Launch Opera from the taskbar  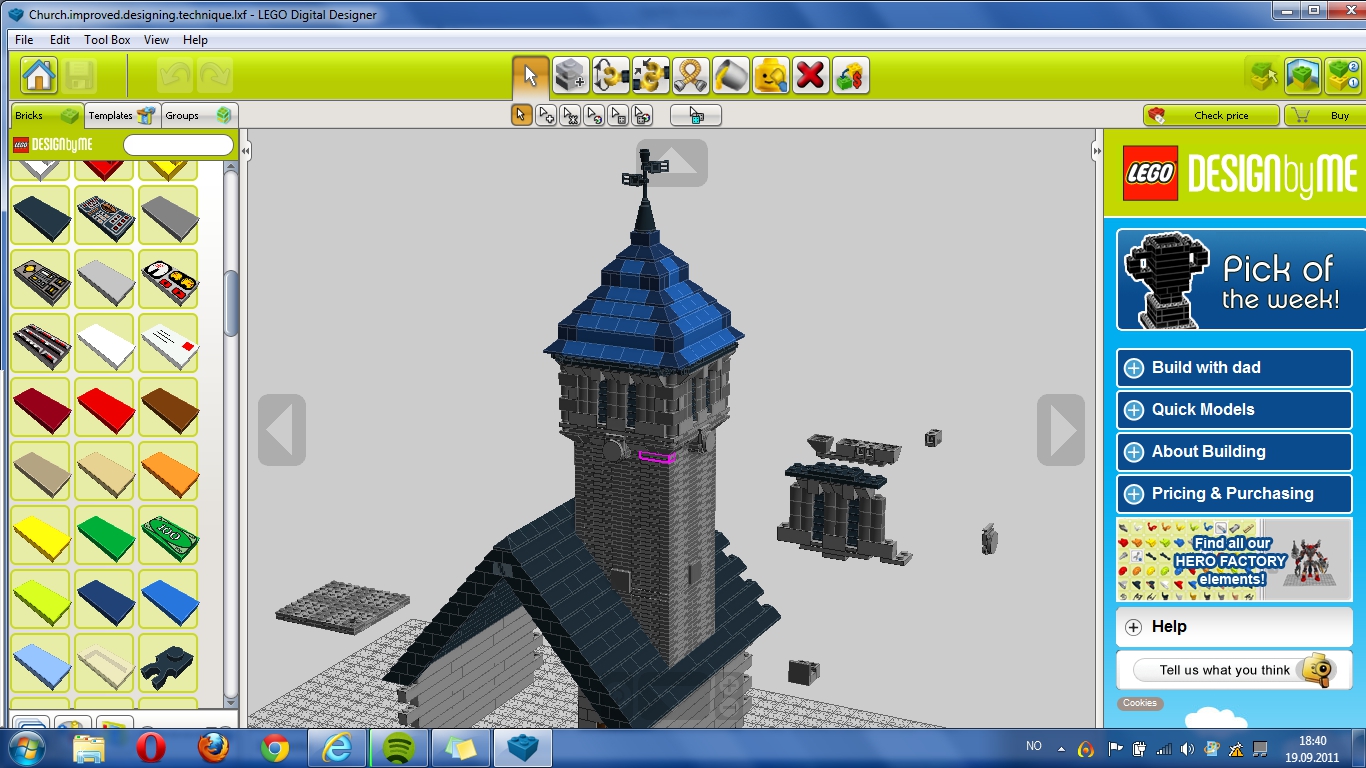click(151, 748)
